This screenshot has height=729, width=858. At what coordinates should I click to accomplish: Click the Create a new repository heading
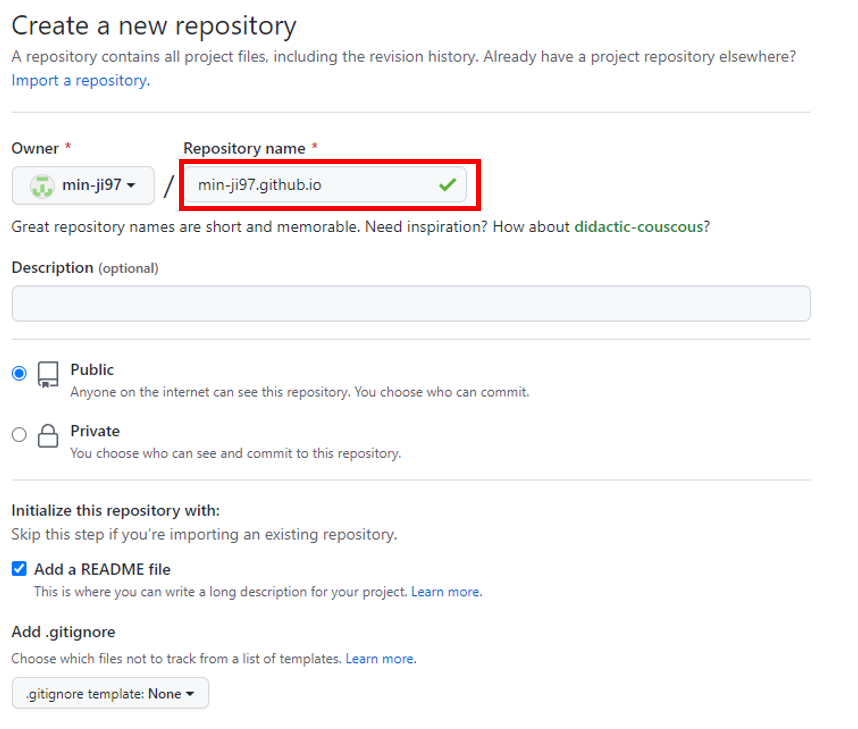[154, 26]
